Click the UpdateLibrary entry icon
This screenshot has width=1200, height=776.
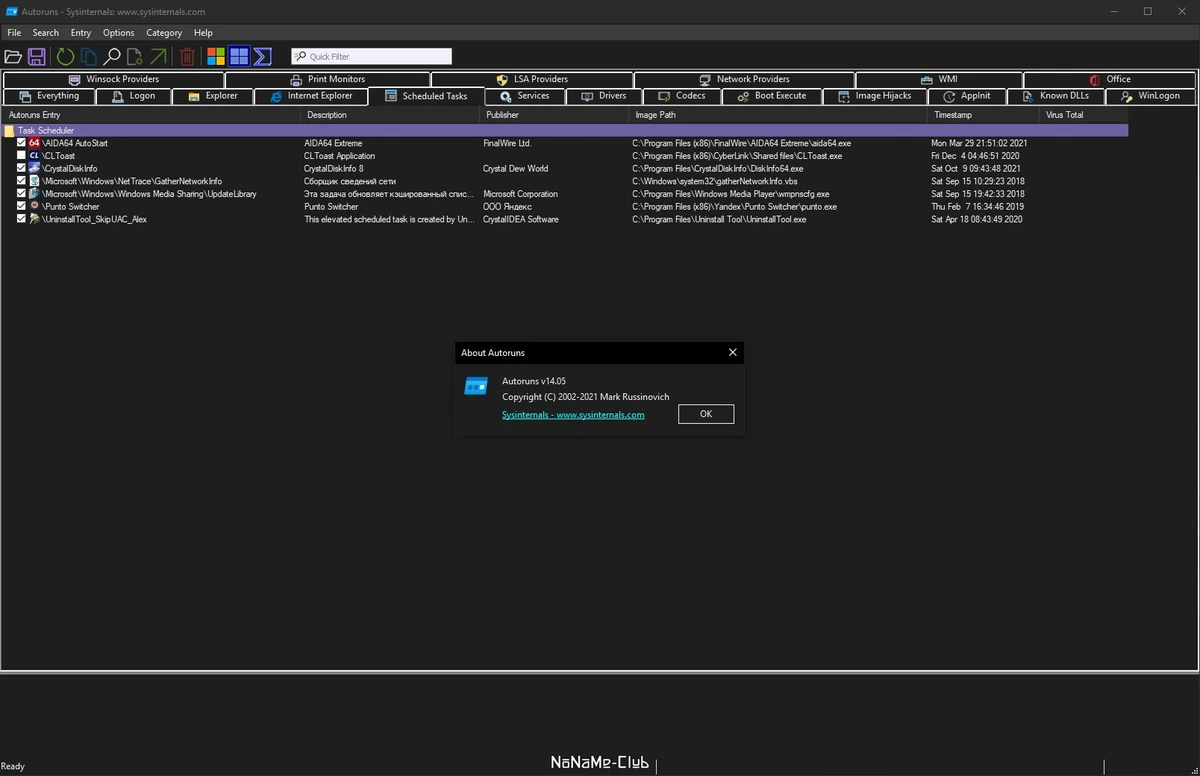coord(35,194)
